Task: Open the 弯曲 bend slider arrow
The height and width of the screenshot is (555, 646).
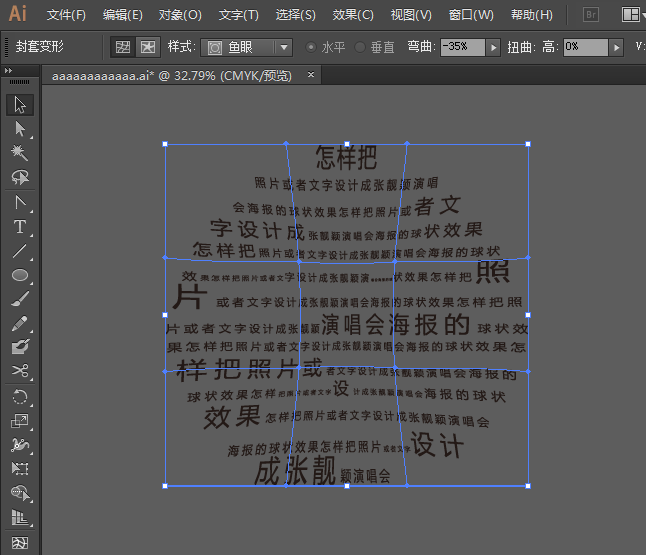Action: [493, 47]
